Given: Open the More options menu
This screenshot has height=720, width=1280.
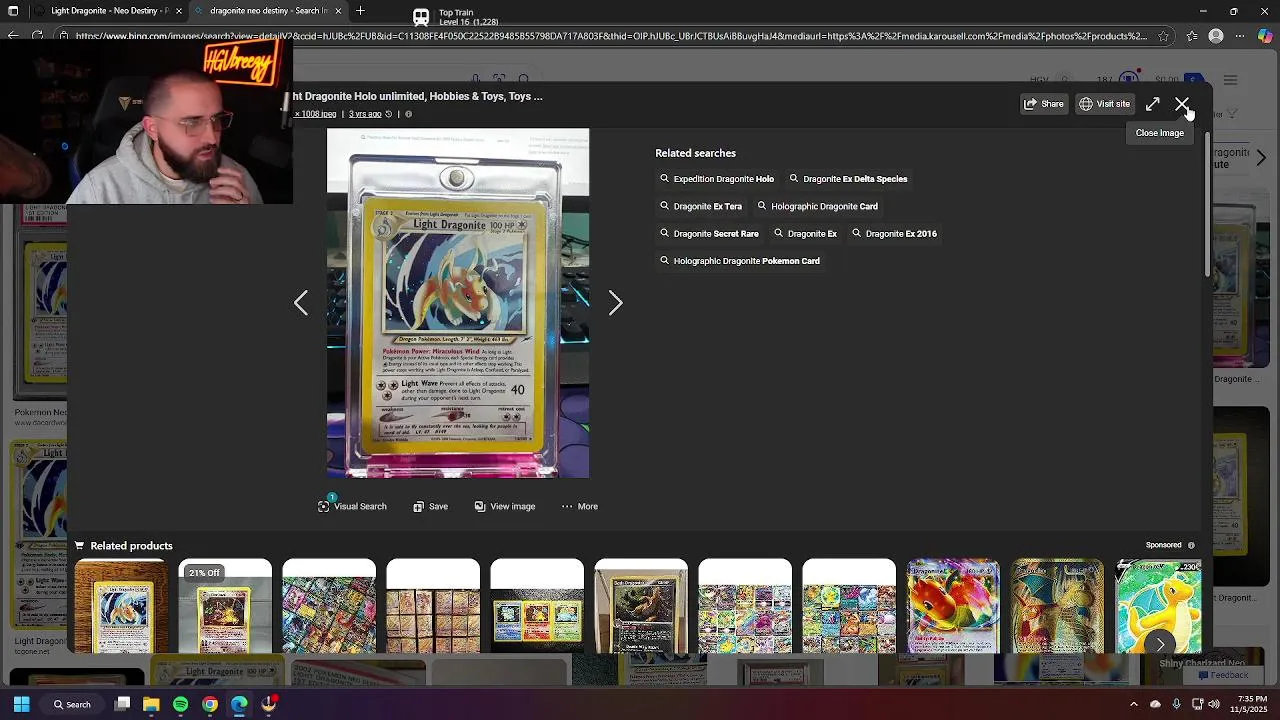Looking at the screenshot, I should pos(579,506).
